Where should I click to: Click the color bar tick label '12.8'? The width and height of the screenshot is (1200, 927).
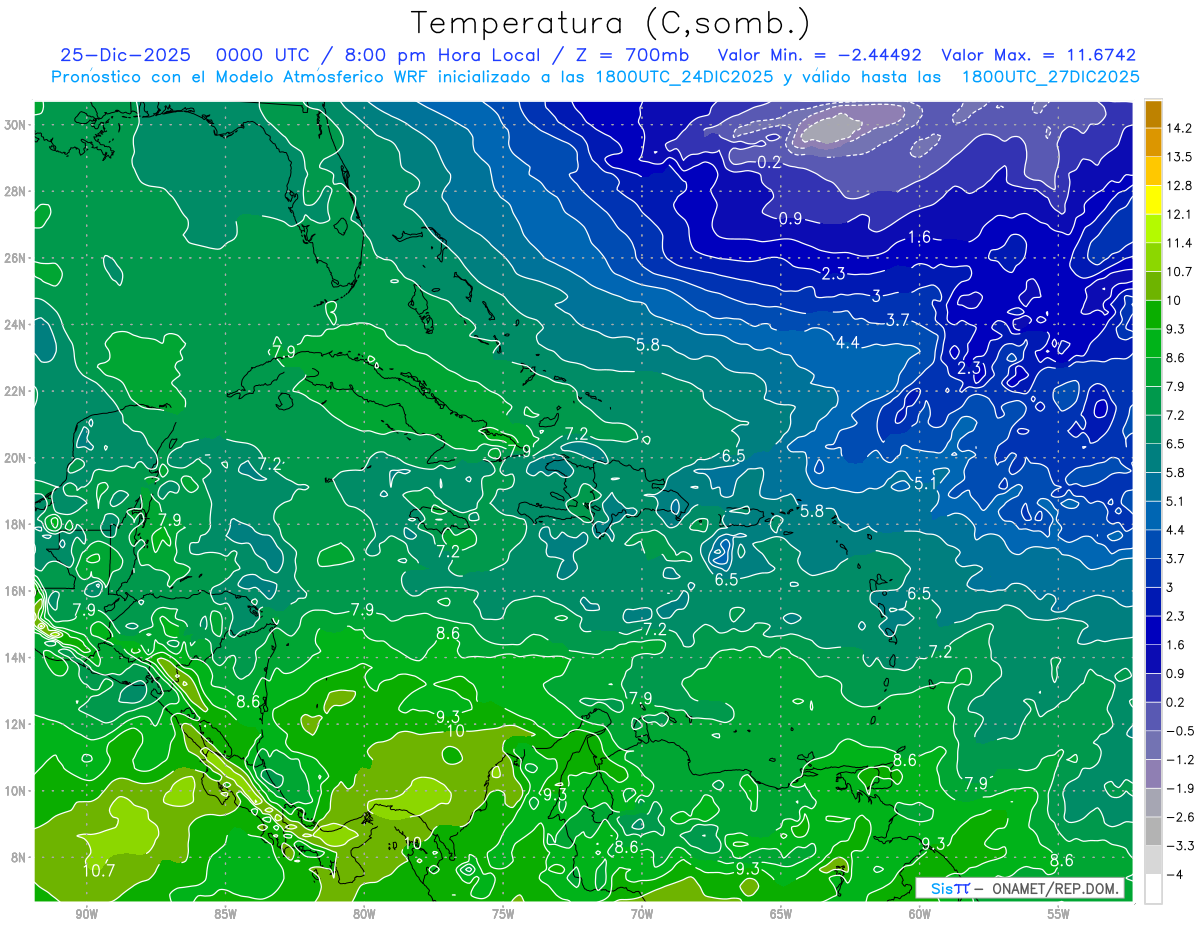pyautogui.click(x=1179, y=185)
